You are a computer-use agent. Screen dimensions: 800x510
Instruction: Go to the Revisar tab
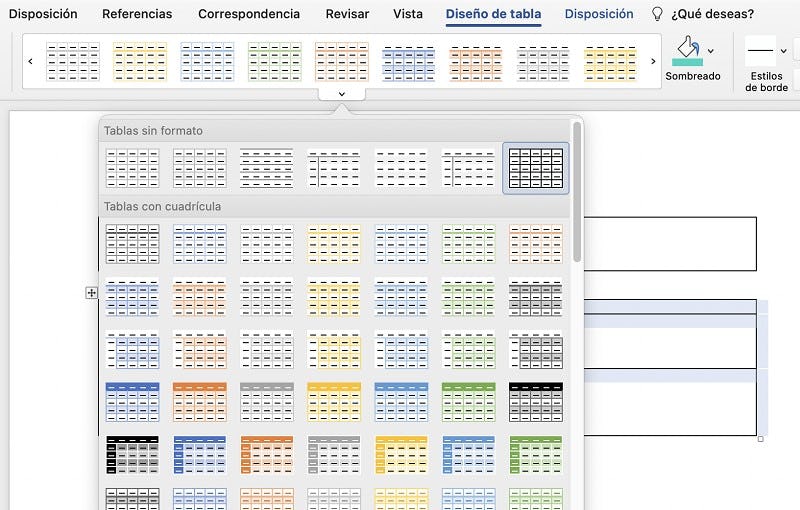[x=347, y=14]
